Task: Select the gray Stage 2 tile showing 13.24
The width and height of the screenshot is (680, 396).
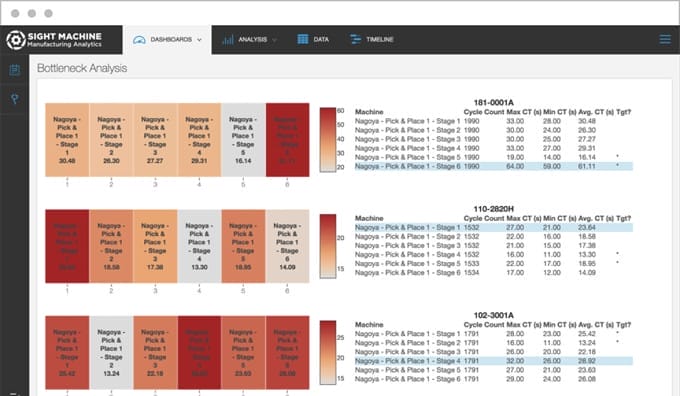Action: point(111,352)
